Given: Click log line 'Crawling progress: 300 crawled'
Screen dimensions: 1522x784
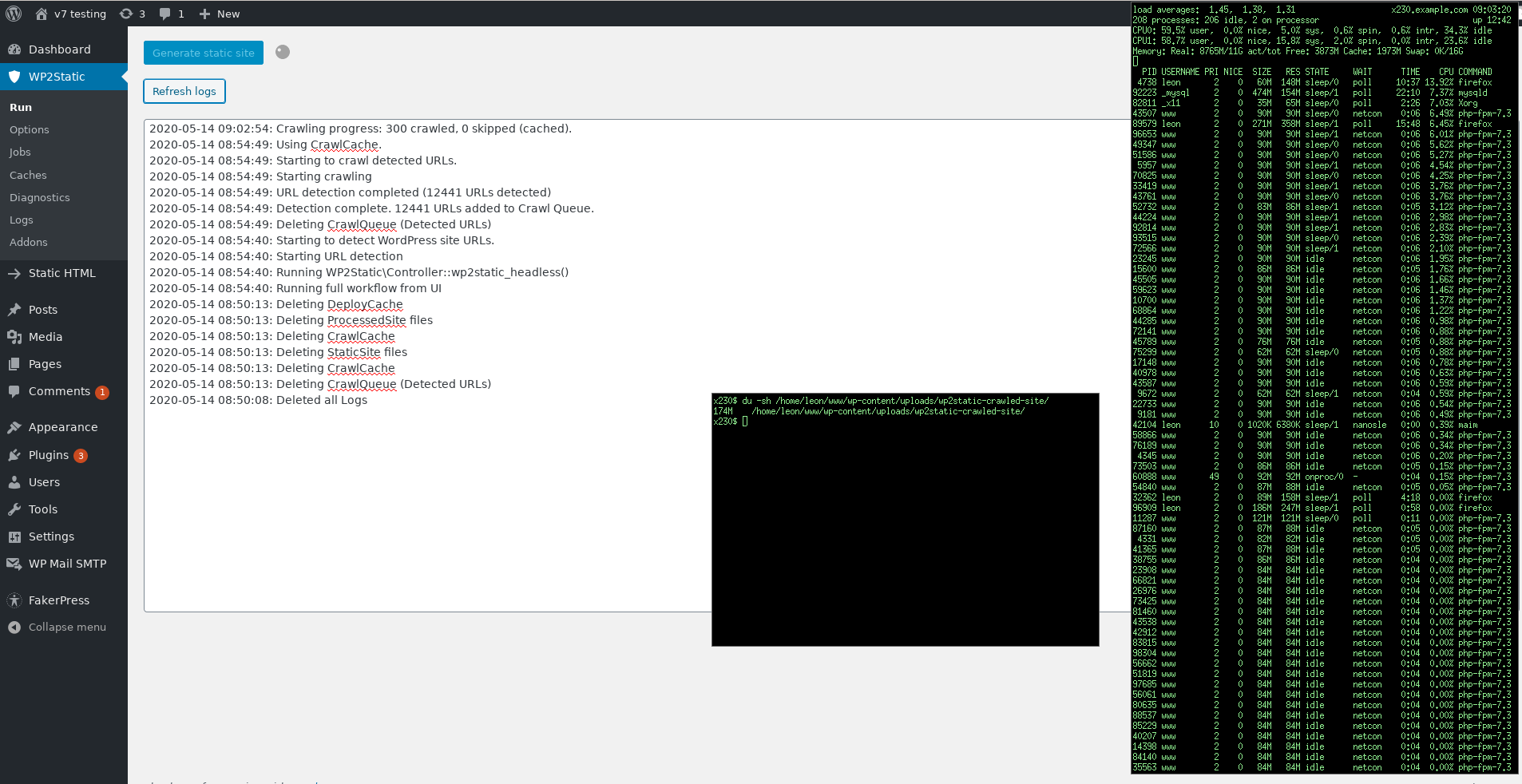Looking at the screenshot, I should pos(361,129).
